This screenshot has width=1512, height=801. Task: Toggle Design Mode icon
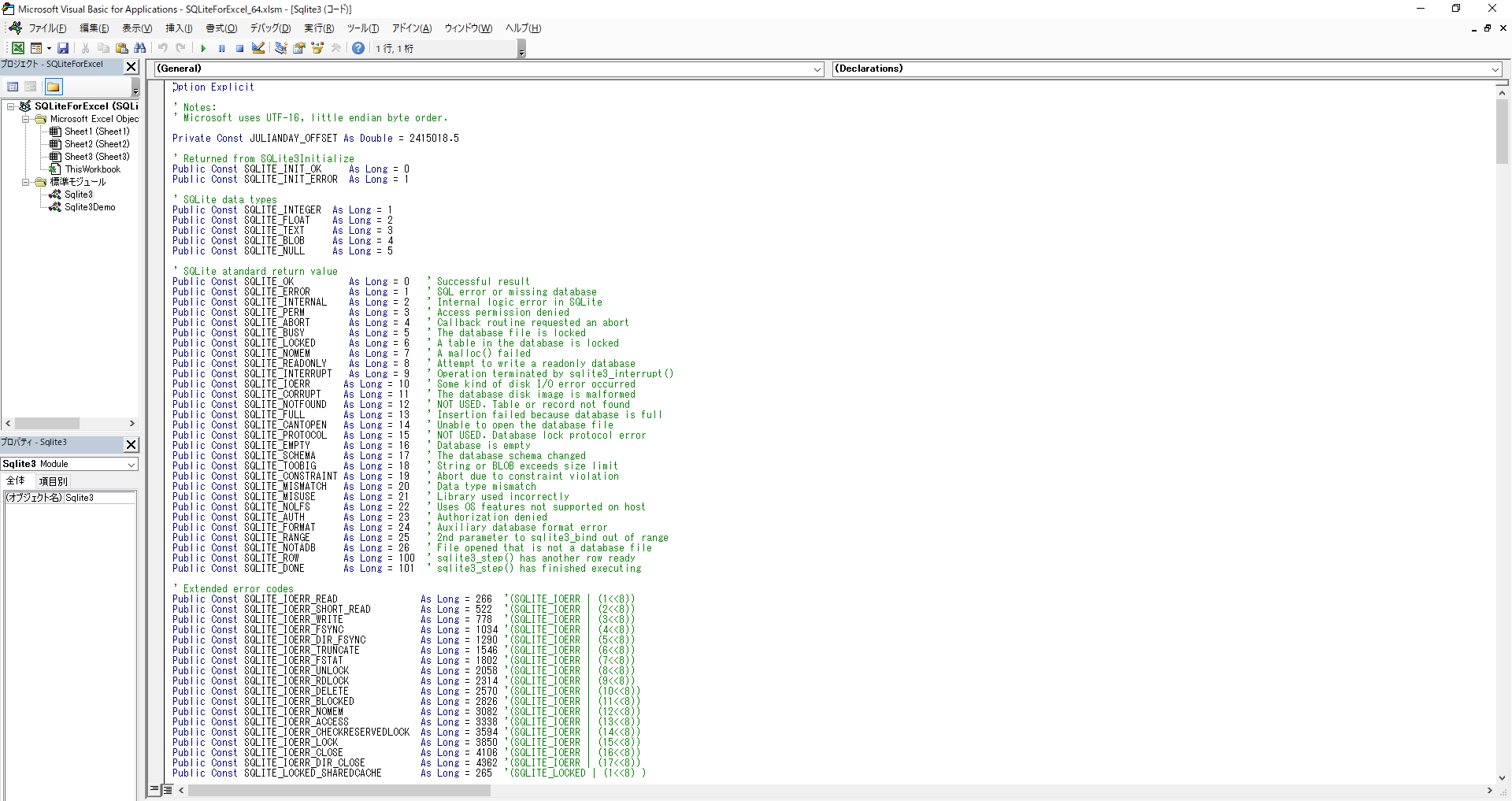point(258,48)
